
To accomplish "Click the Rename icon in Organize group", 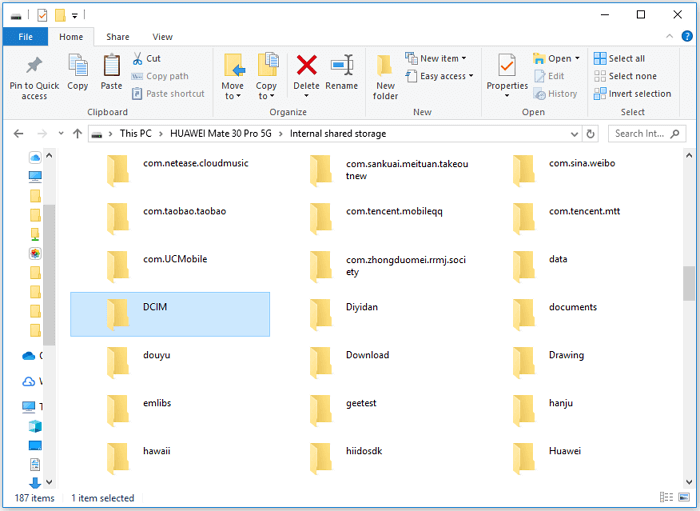I will (341, 66).
